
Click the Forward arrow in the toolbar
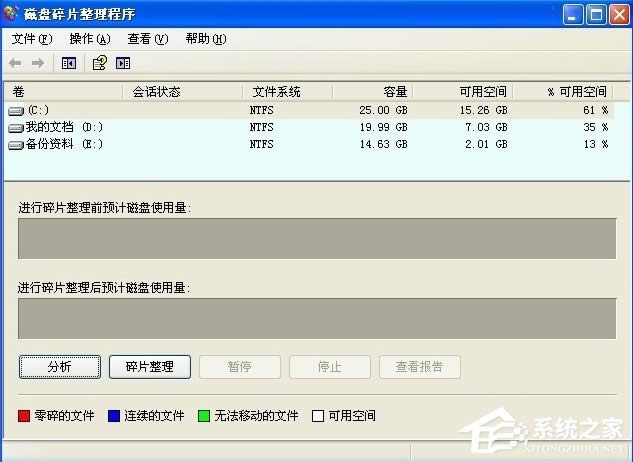click(x=38, y=63)
